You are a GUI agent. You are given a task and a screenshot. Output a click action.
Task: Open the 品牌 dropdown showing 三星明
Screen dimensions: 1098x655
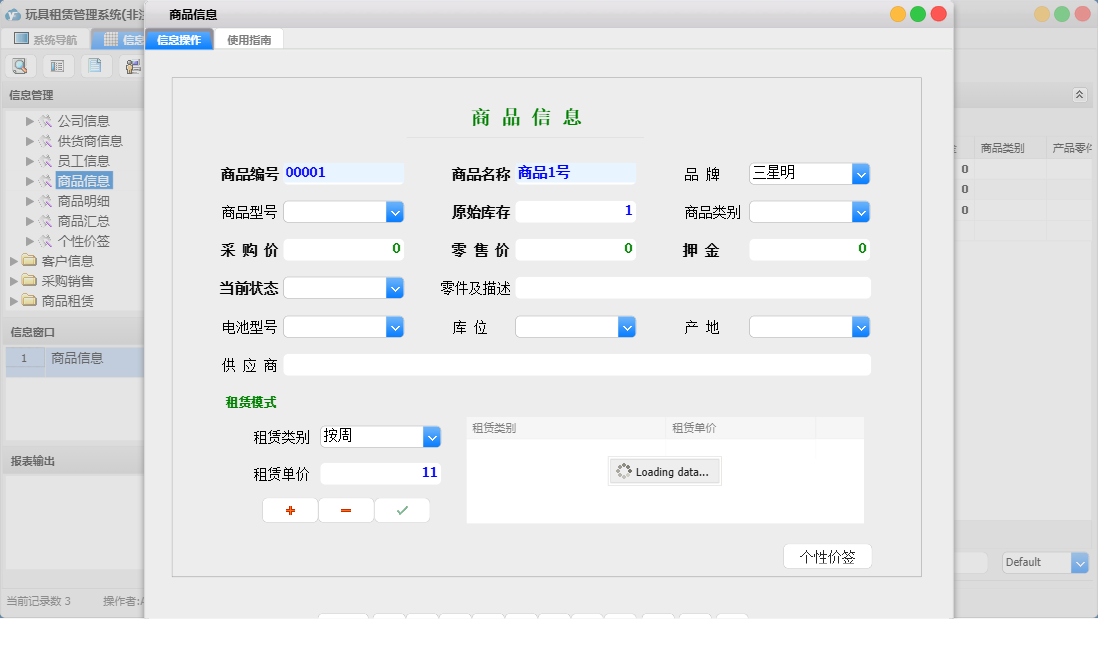pyautogui.click(x=860, y=174)
